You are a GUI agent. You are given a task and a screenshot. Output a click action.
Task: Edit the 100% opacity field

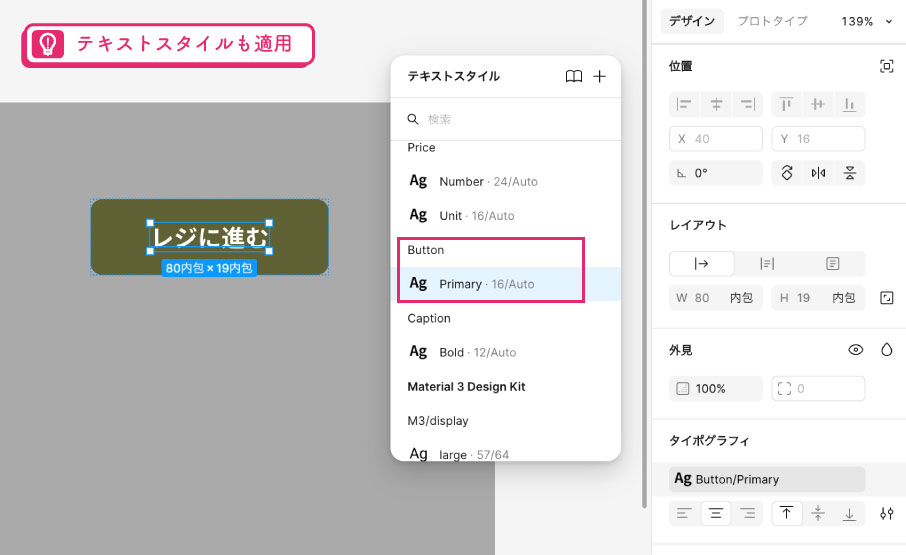click(x=716, y=389)
